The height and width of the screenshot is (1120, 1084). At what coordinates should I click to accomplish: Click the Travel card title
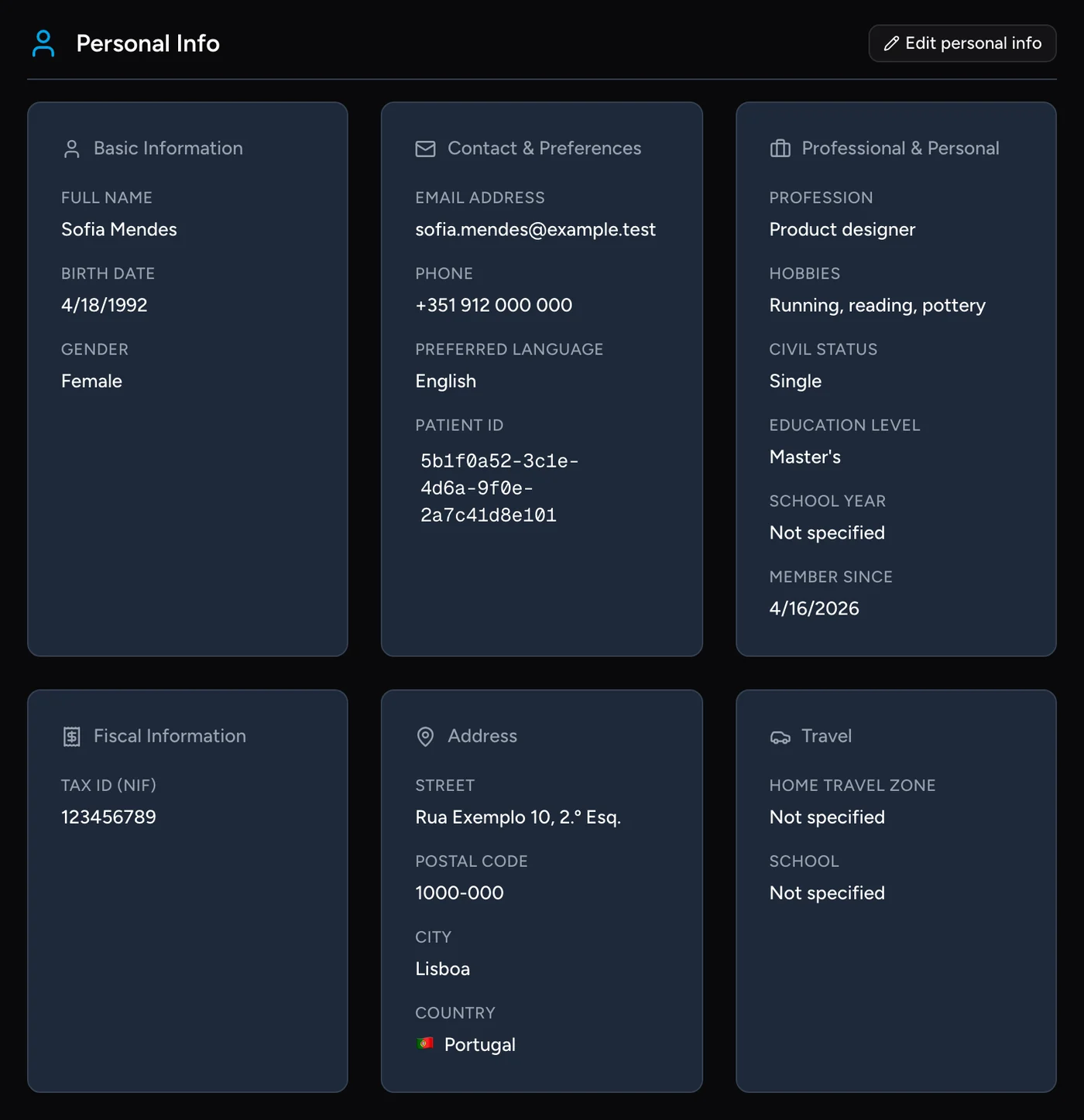826,735
